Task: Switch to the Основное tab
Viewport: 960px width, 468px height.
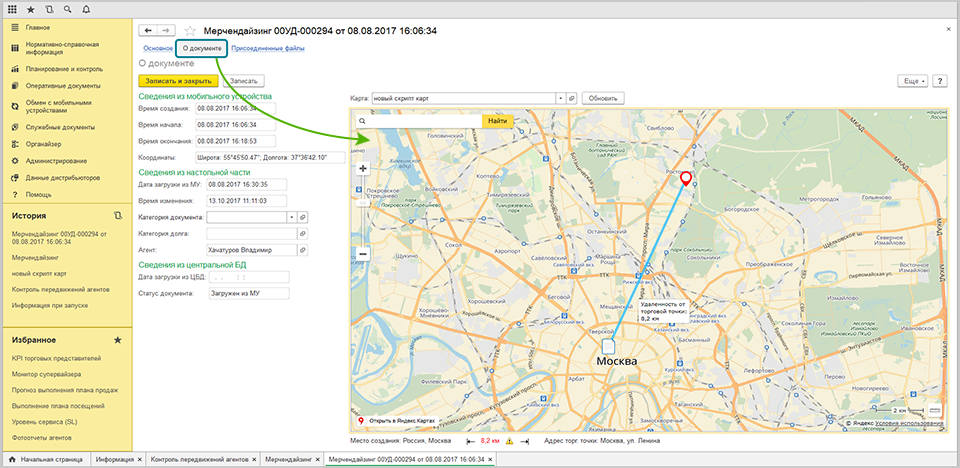Action: pyautogui.click(x=158, y=48)
